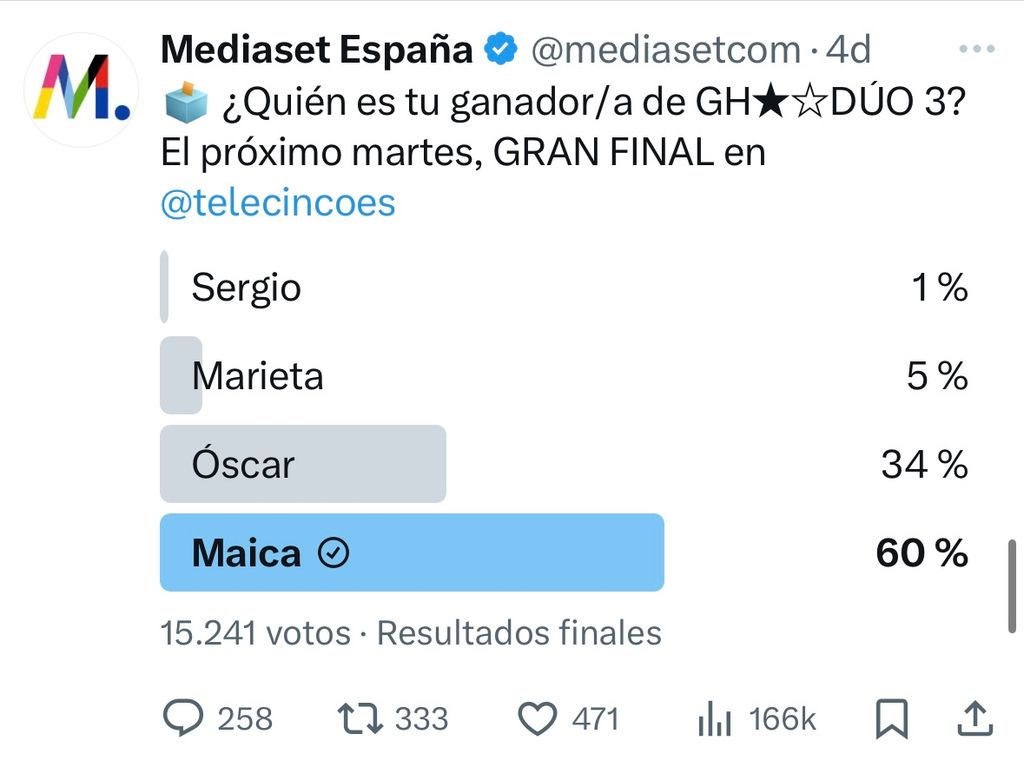Click the Maica winning poll bar
The image size is (1024, 769).
[412, 553]
